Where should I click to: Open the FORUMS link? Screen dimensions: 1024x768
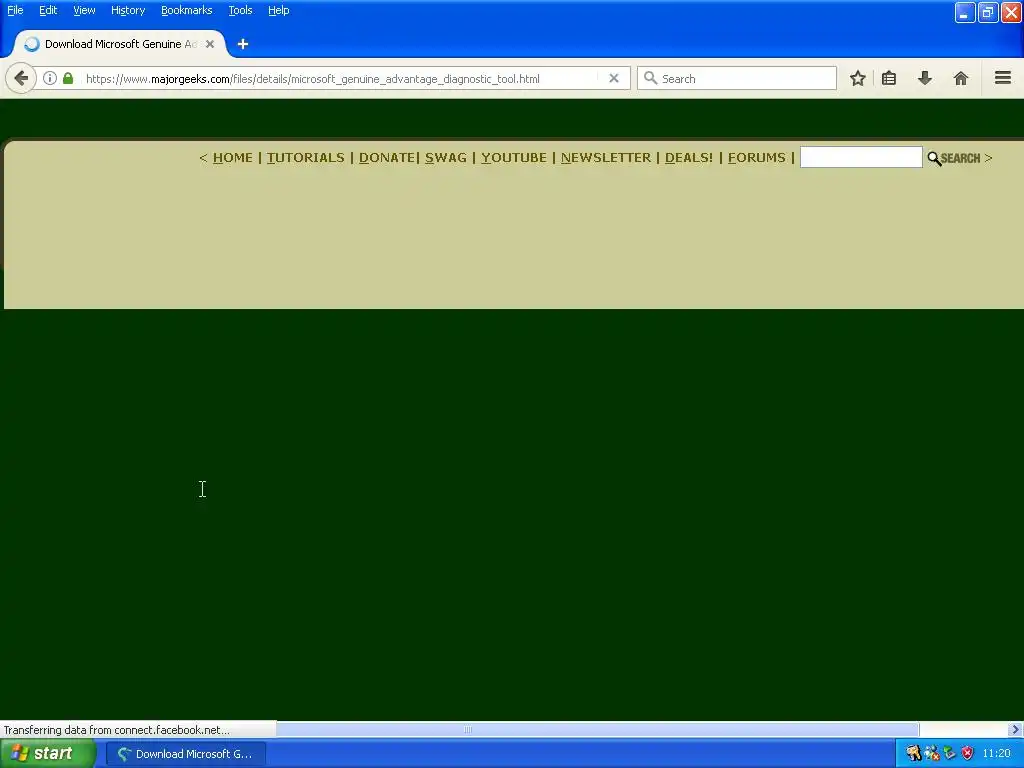pos(757,157)
